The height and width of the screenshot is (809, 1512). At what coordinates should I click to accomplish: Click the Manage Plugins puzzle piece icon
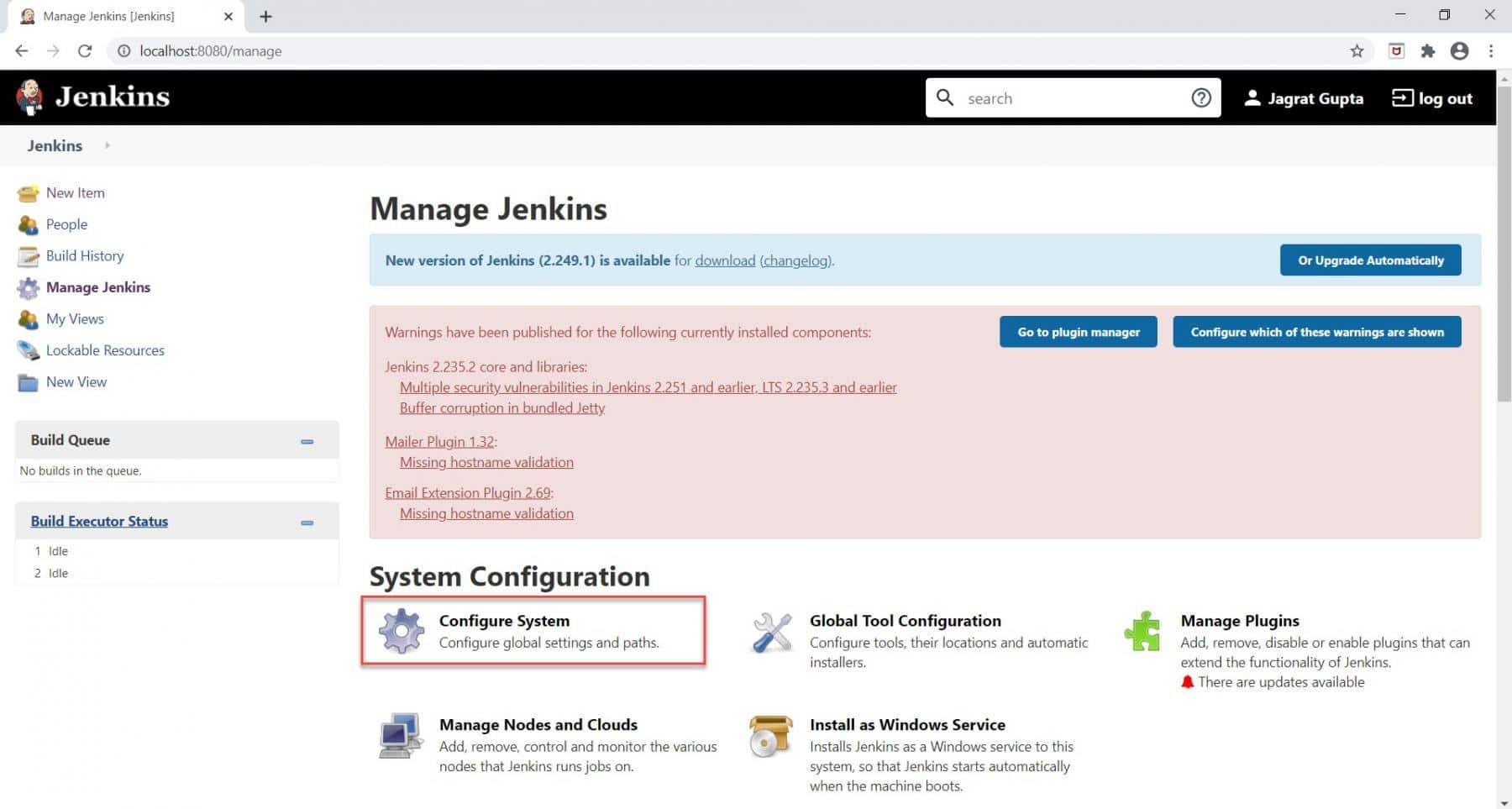[1142, 630]
